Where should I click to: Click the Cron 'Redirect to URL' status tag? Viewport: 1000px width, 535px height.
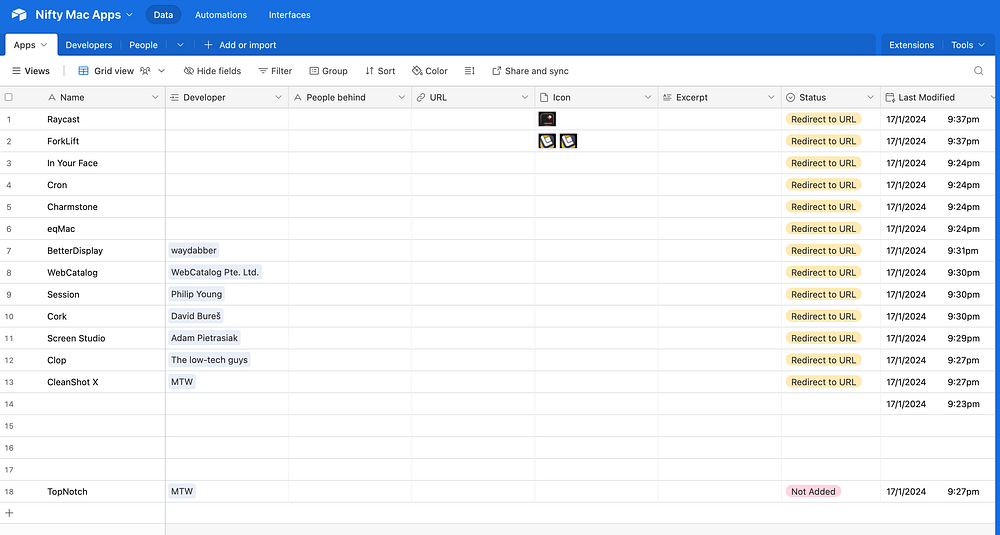pos(823,185)
